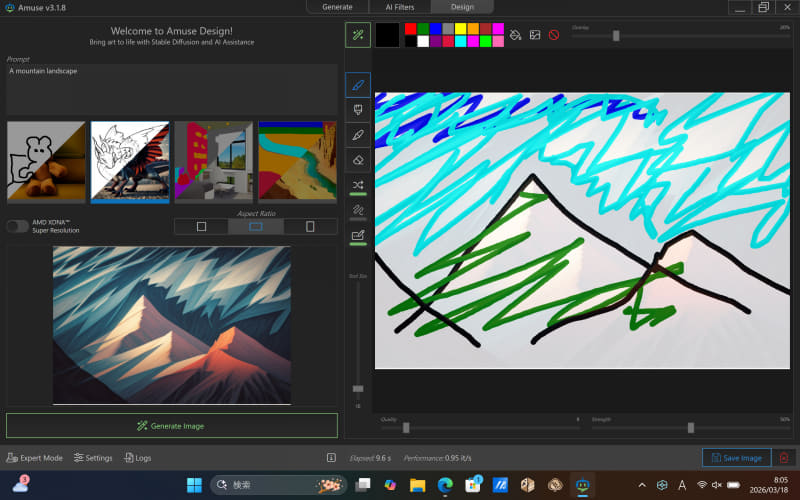The width and height of the screenshot is (800, 500).
Task: Open the Windows Start menu
Action: pos(194,485)
